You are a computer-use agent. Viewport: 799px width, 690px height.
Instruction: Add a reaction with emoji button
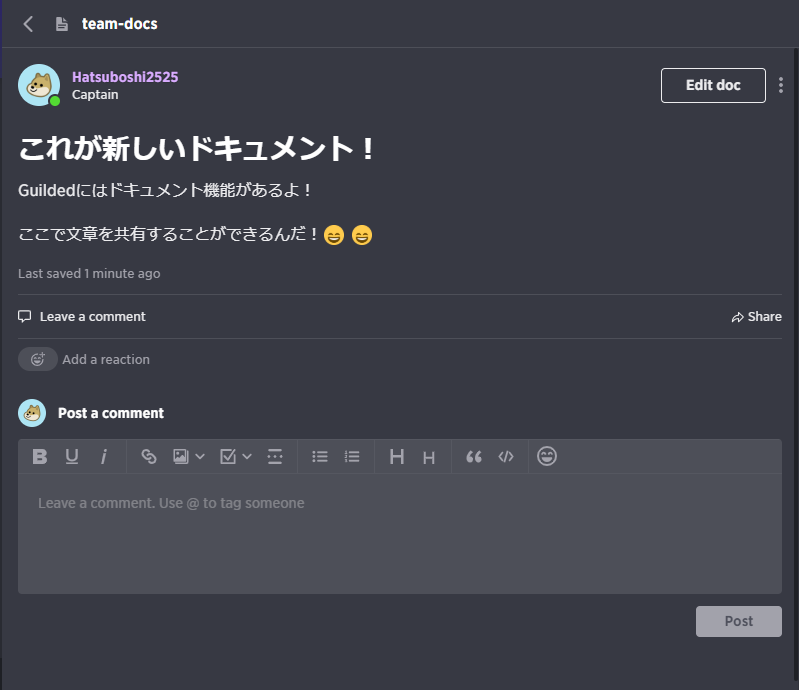coord(38,359)
